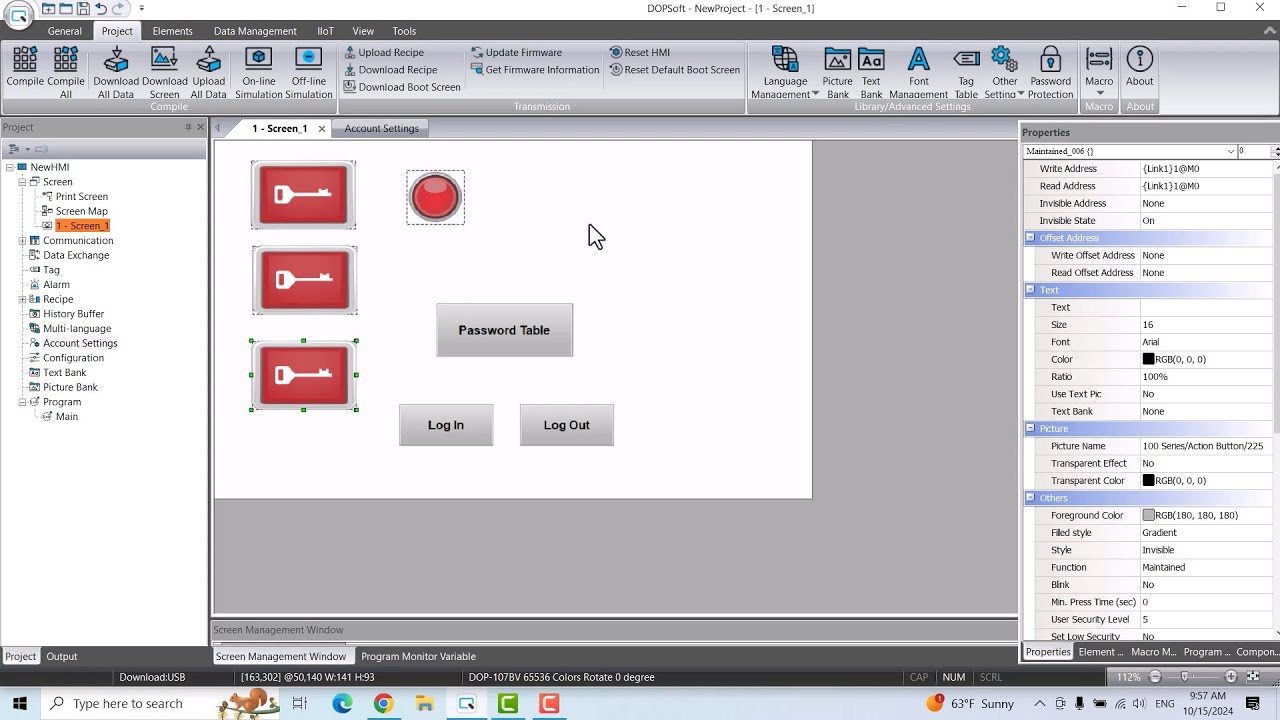Screen dimensions: 1280x720
Task: Click Download Recipe
Action: click(x=390, y=70)
